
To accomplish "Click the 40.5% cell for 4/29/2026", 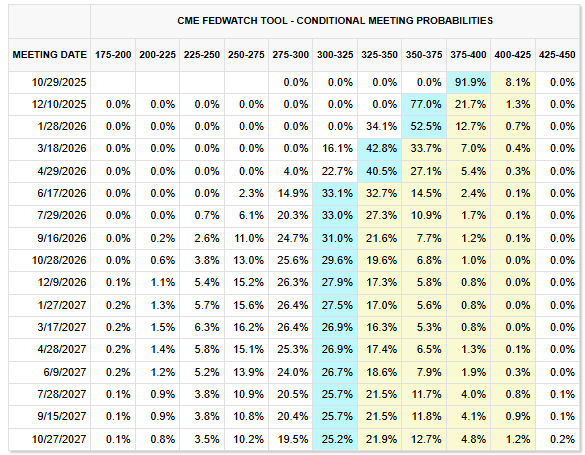I will 379,171.
